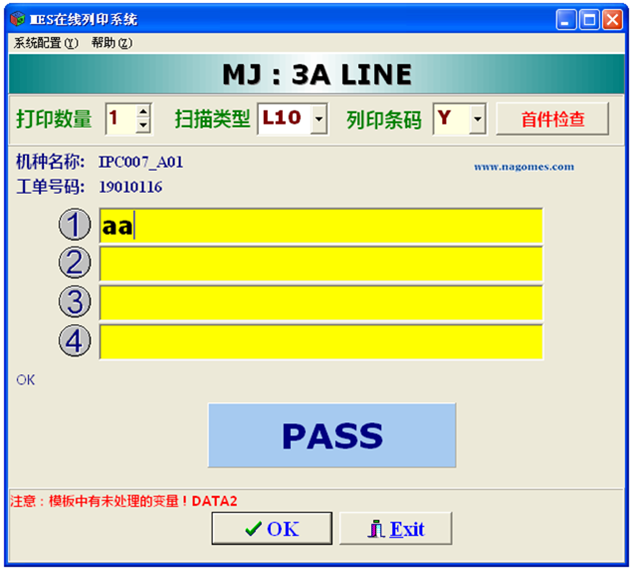
Task: Click the circled number 4 icon
Action: tap(74, 341)
